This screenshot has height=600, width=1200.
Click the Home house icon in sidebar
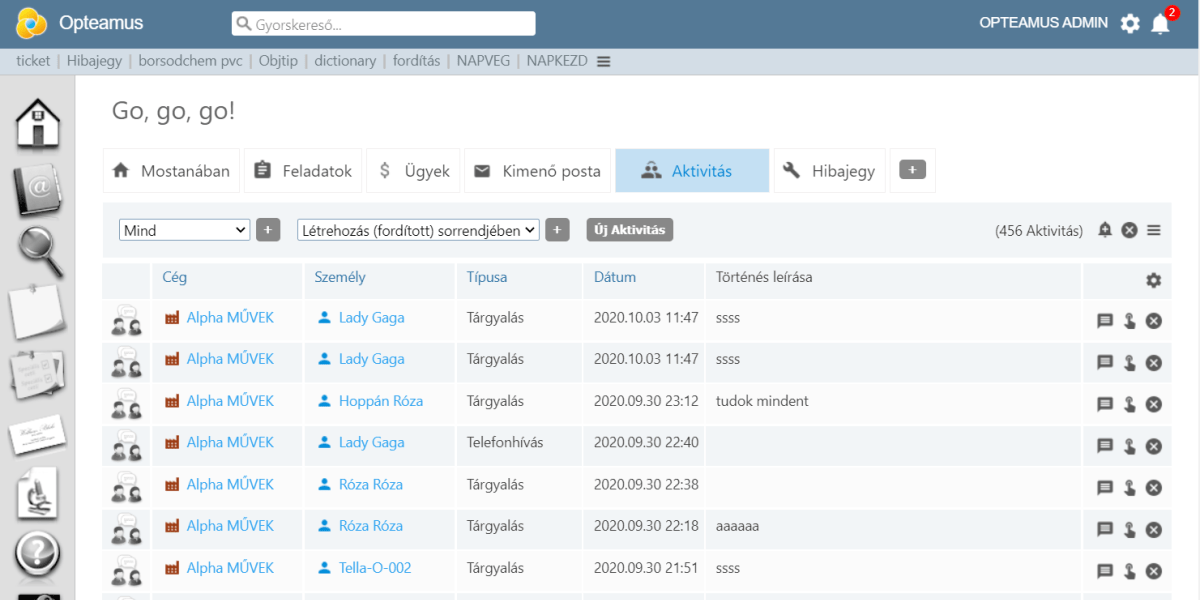[38, 123]
